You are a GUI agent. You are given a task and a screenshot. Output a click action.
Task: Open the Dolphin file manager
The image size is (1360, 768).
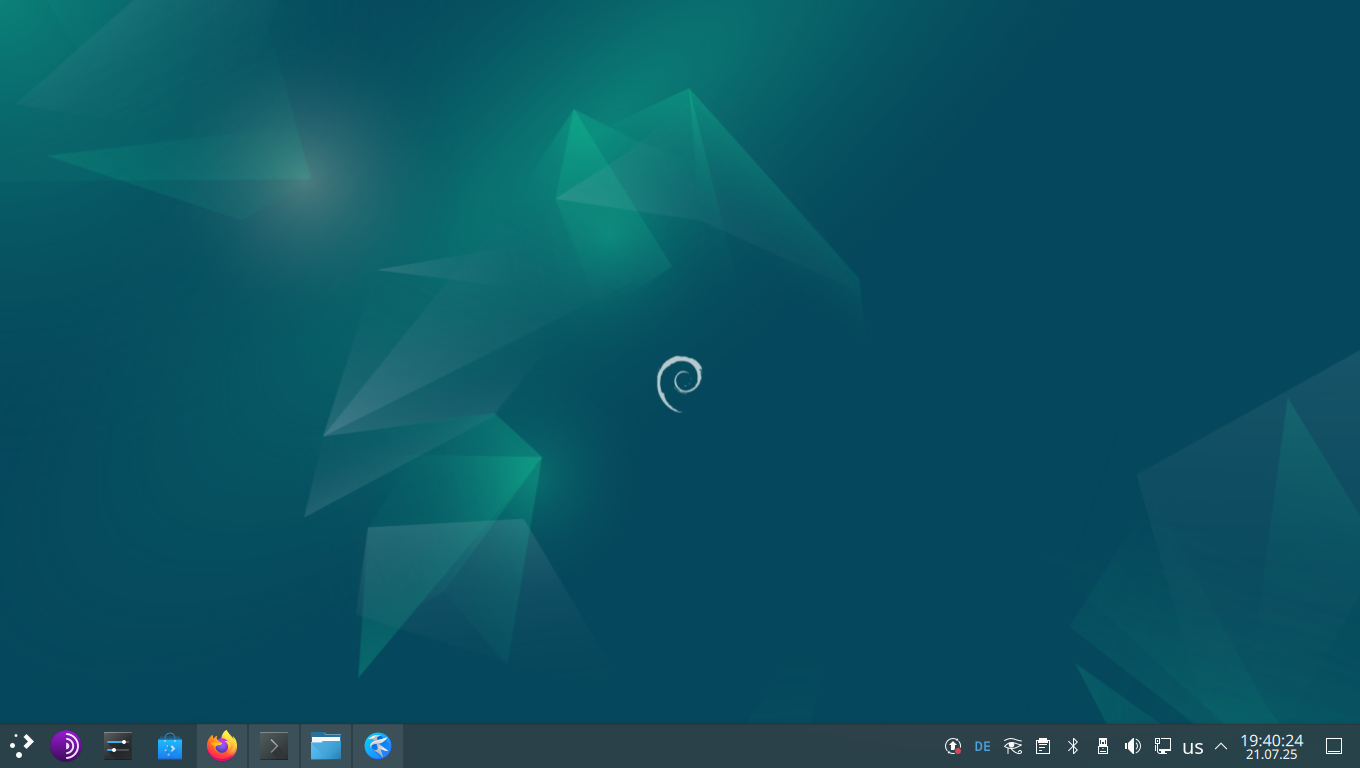click(326, 745)
